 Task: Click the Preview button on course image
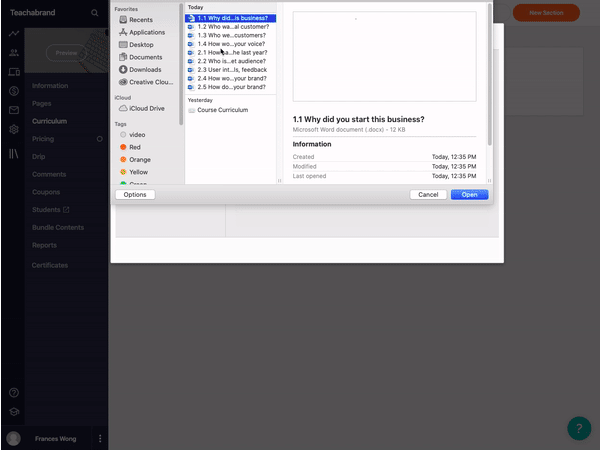(x=66, y=53)
